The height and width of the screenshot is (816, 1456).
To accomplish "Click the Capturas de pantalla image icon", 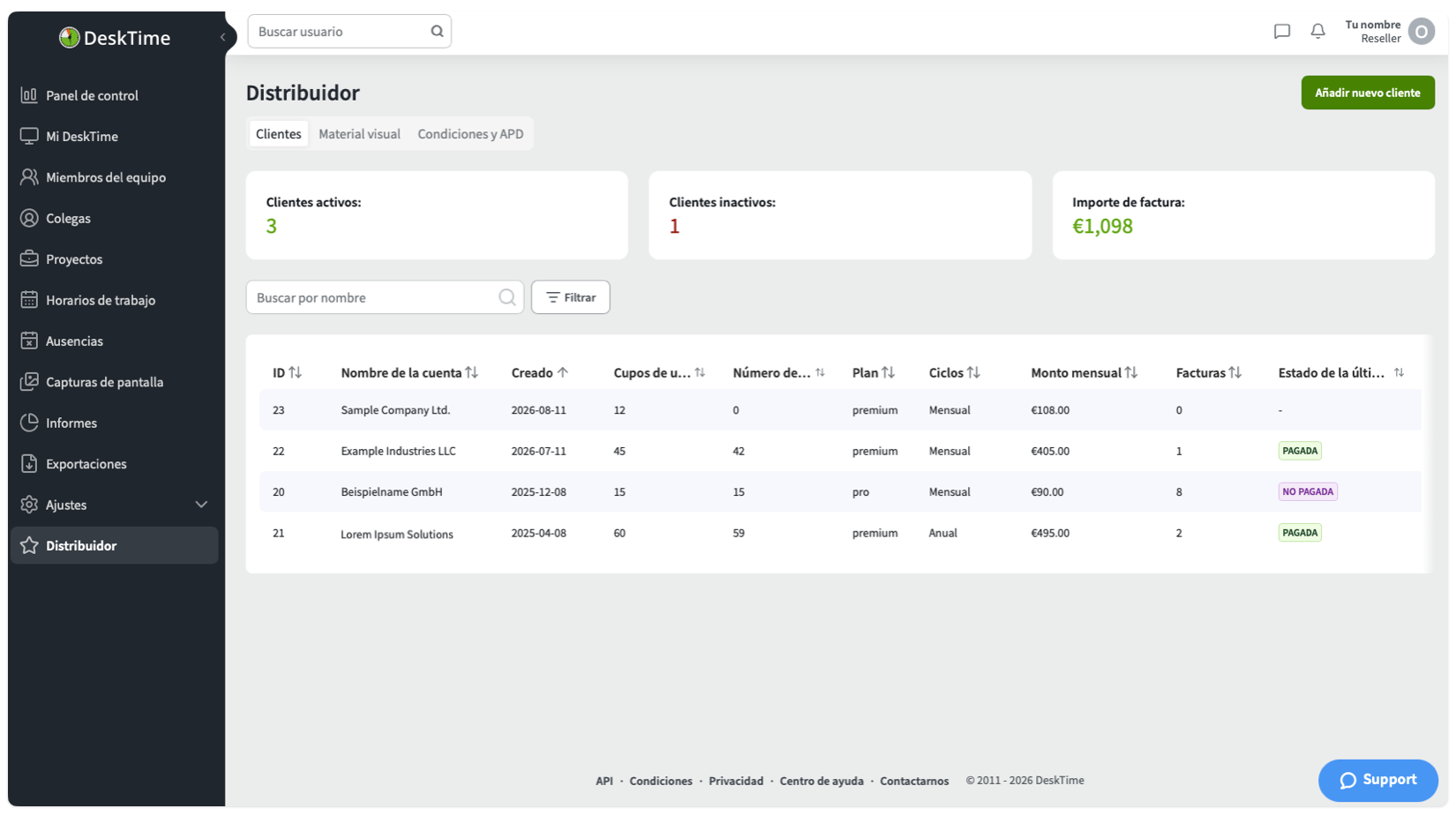I will tap(29, 381).
